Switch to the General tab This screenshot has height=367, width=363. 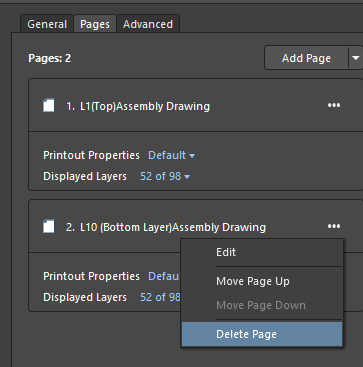coord(47,24)
